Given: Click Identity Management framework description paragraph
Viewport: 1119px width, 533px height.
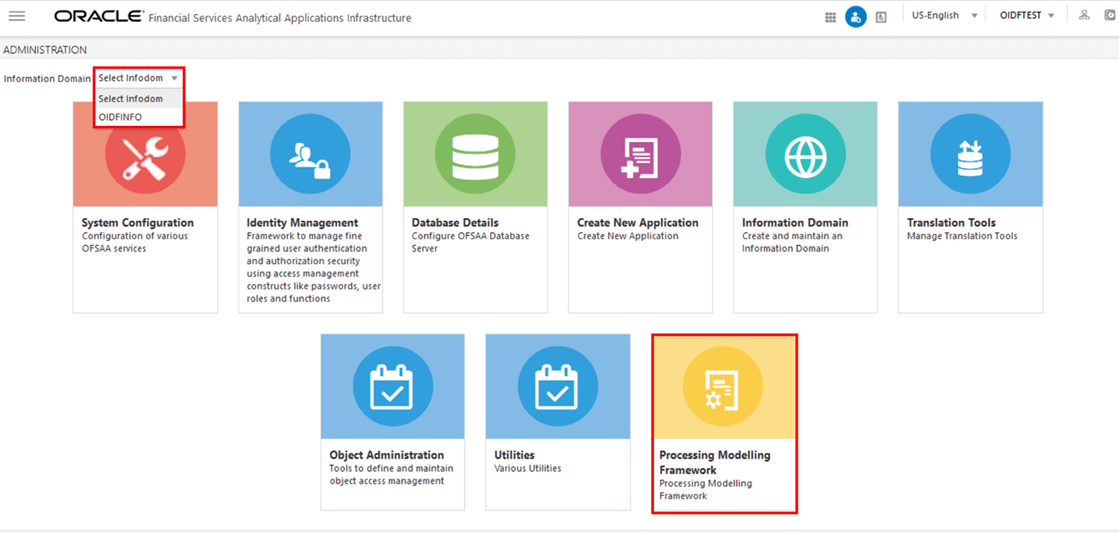Looking at the screenshot, I should pos(313,268).
